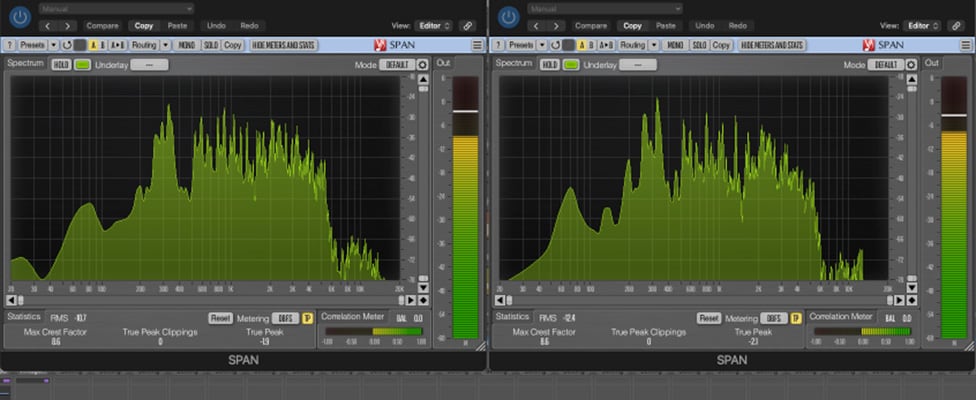Screen dimensions: 976x400
Task: Go to next preset in left window
Action: 67,26
